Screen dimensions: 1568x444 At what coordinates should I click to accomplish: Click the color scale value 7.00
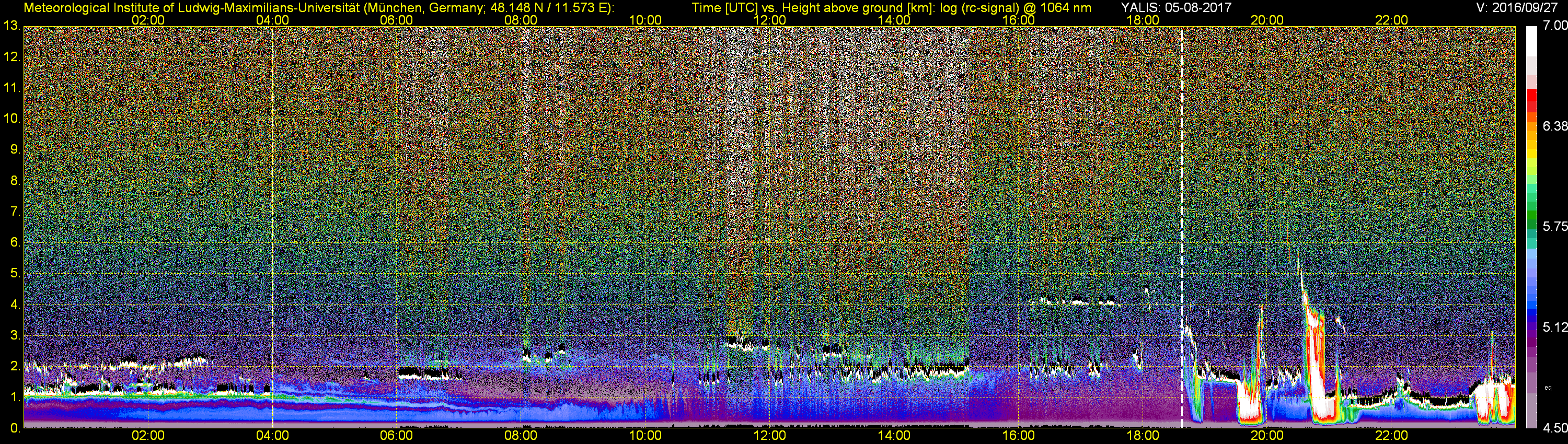click(x=1554, y=26)
